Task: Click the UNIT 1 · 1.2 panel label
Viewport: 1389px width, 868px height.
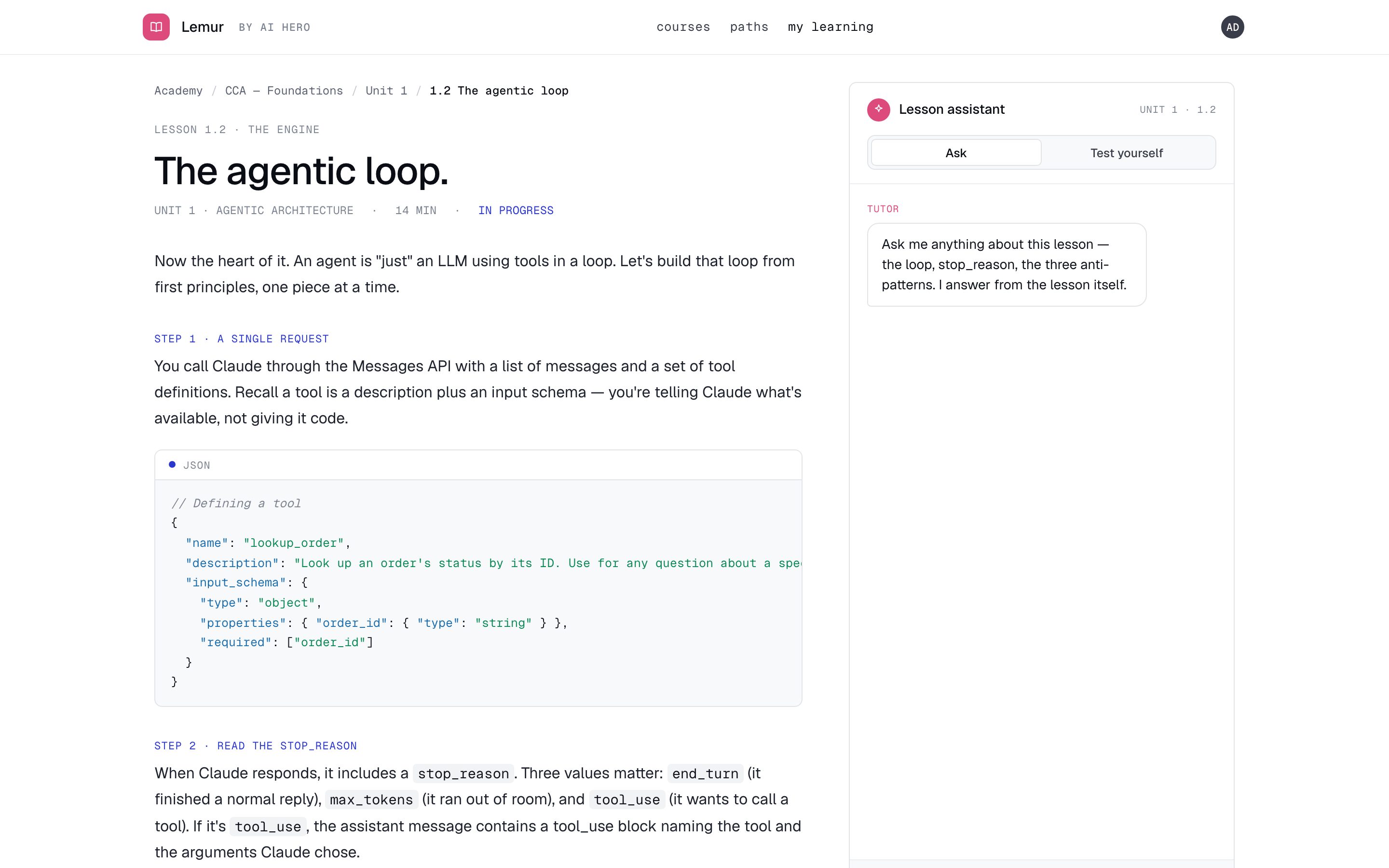Action: 1177,109
